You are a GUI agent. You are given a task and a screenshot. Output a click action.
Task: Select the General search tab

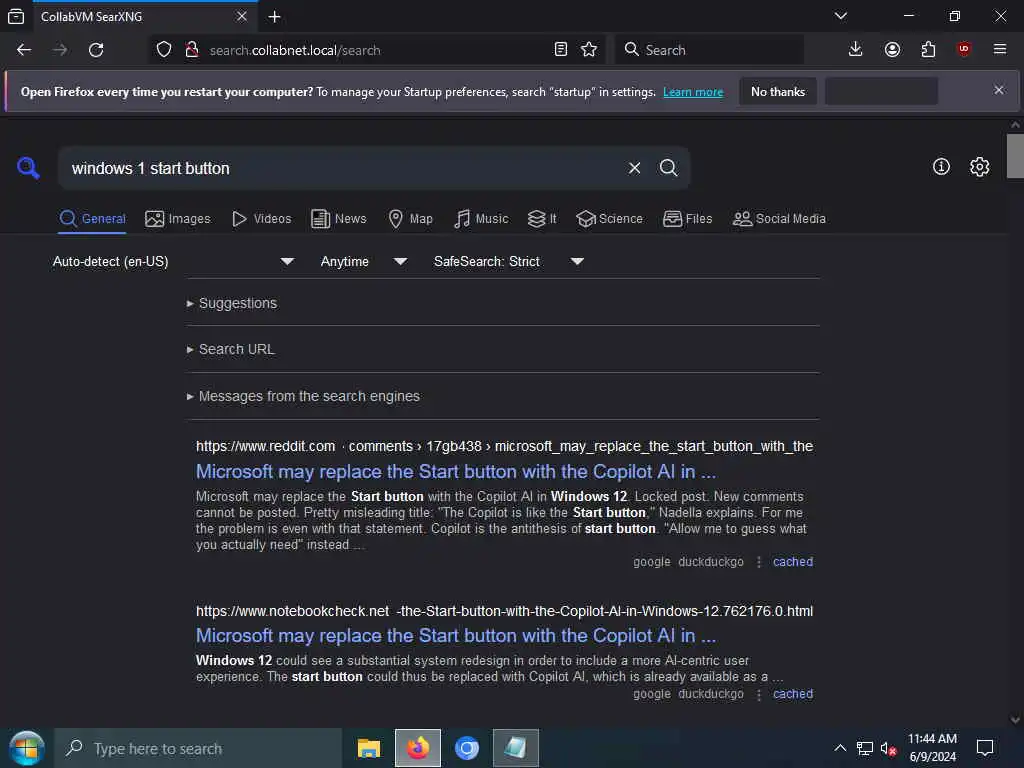[92, 219]
